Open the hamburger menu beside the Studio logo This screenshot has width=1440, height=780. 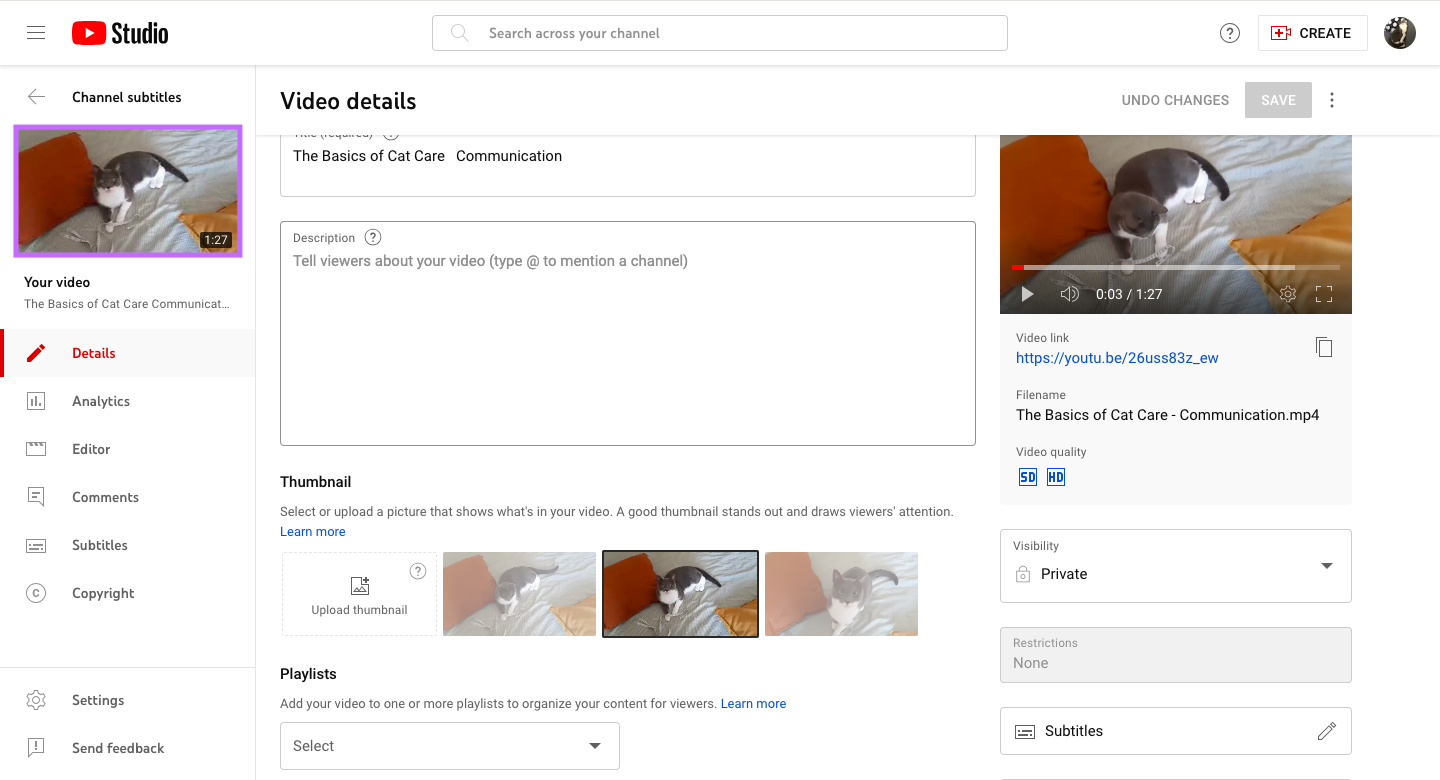click(36, 32)
